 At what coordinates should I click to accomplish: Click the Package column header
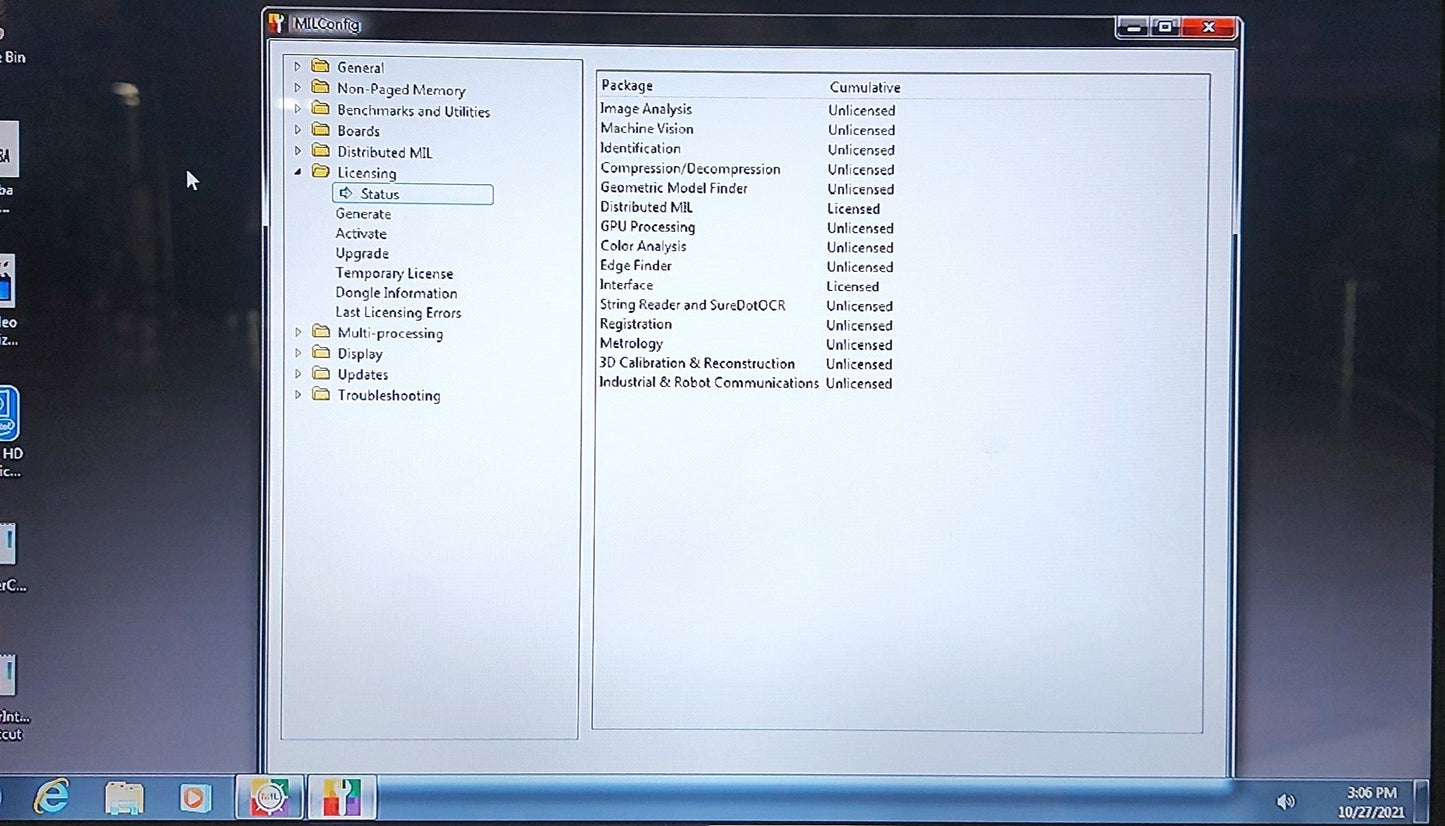[x=627, y=86]
